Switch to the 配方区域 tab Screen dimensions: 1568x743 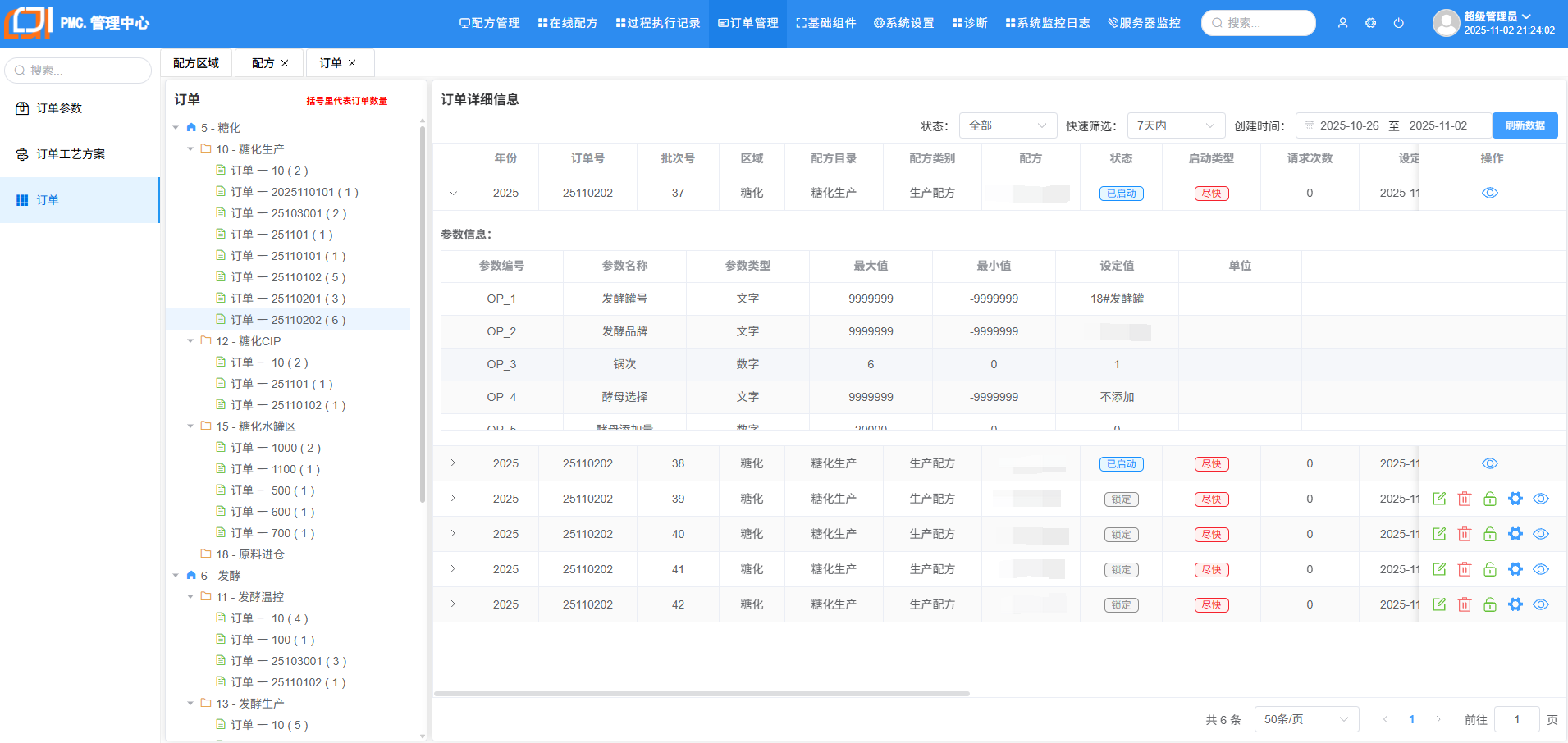pos(196,63)
